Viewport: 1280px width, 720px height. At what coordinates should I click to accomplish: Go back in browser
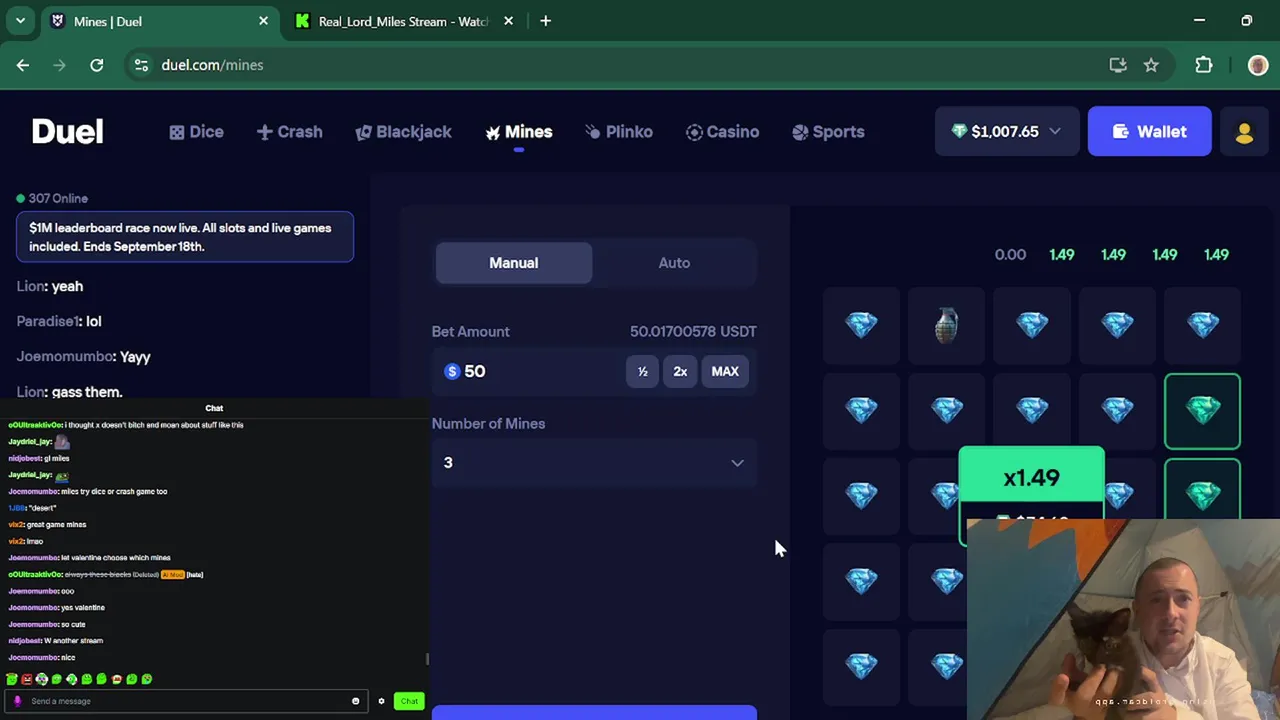pyautogui.click(x=23, y=65)
